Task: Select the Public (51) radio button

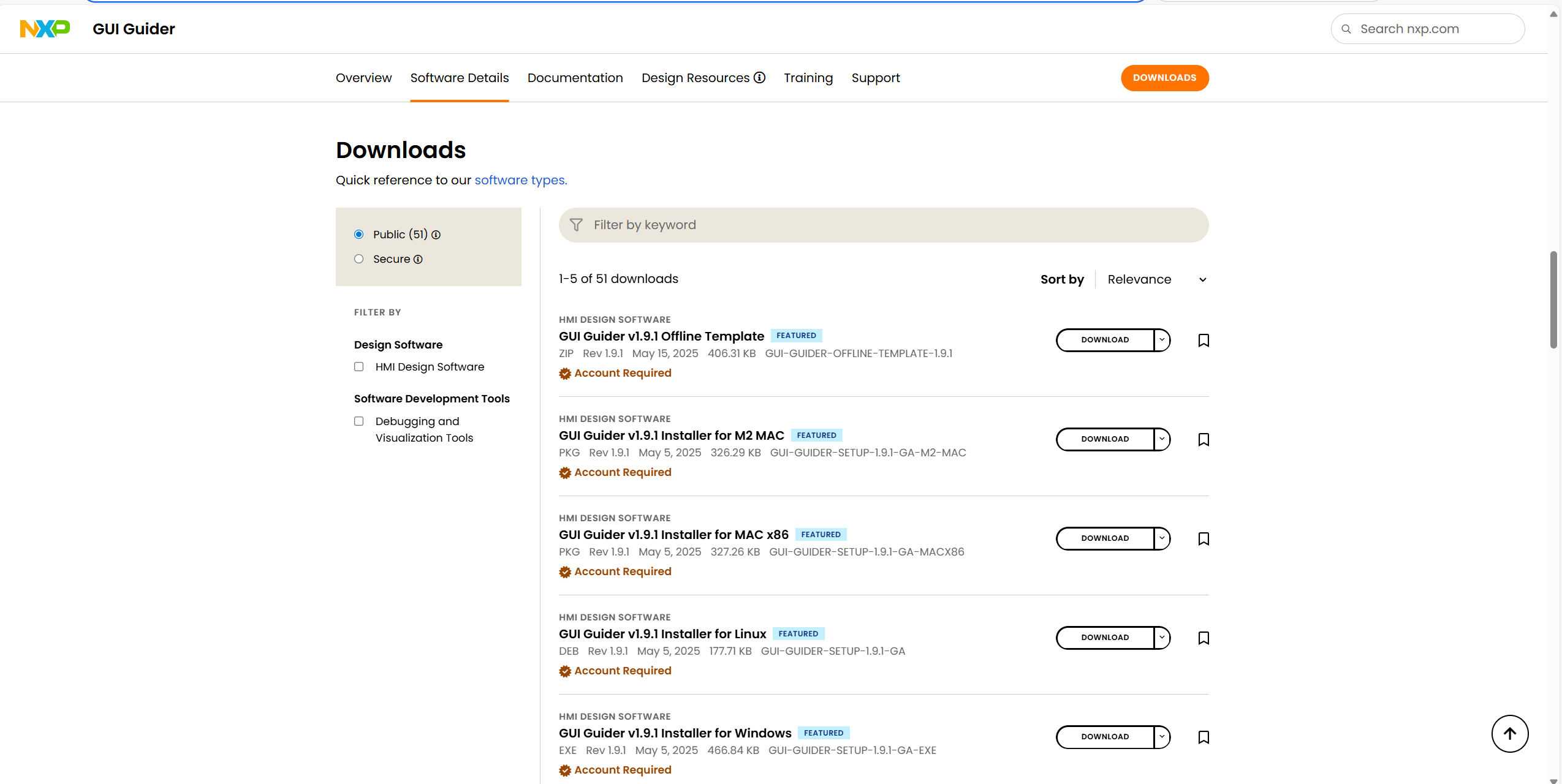Action: pos(359,235)
